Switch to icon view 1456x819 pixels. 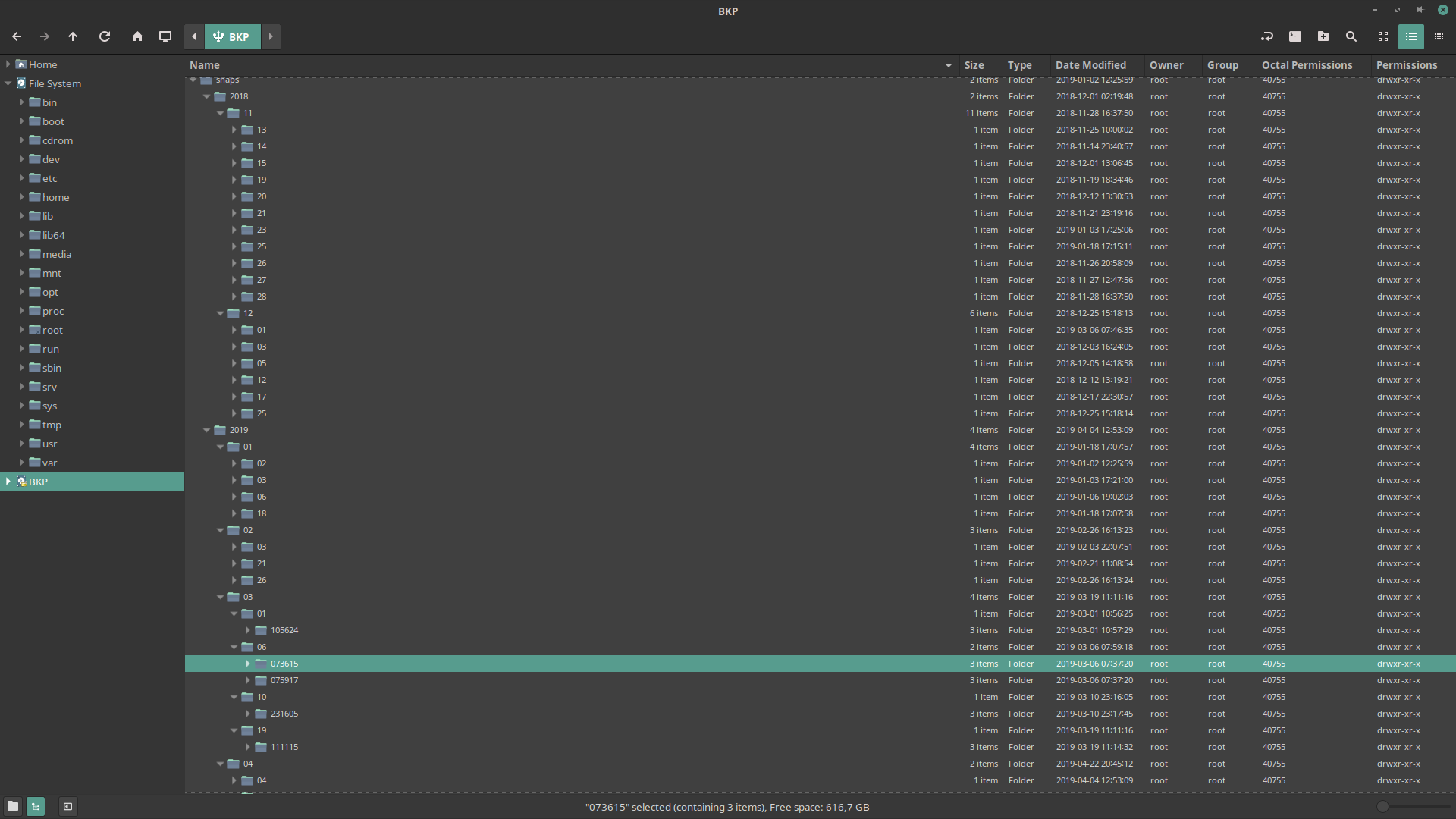1383,36
